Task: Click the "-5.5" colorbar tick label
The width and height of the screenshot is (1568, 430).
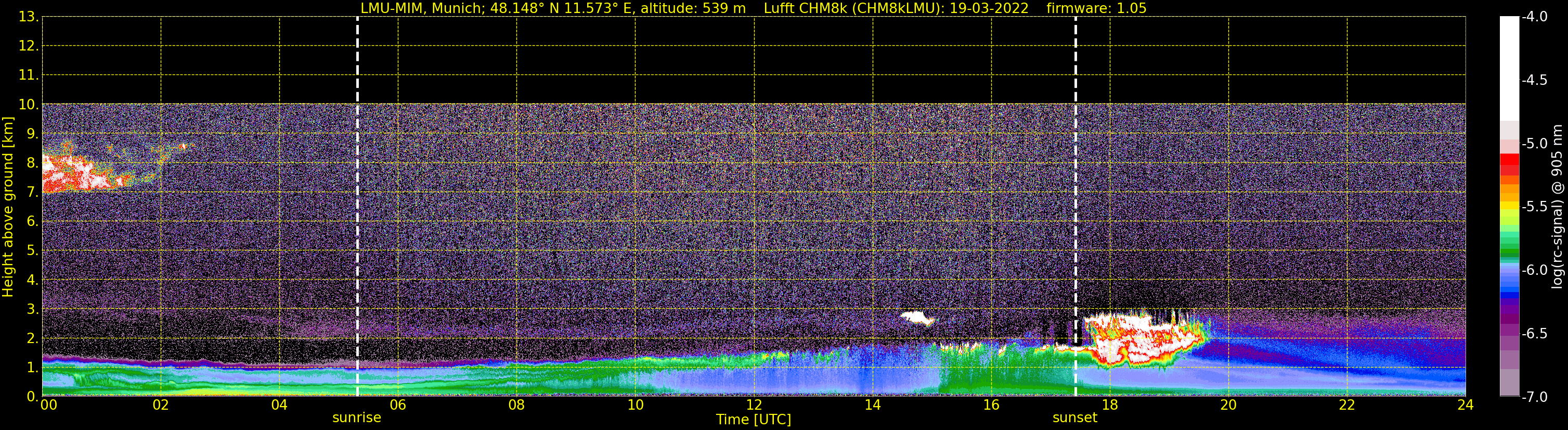Action: click(x=1535, y=207)
